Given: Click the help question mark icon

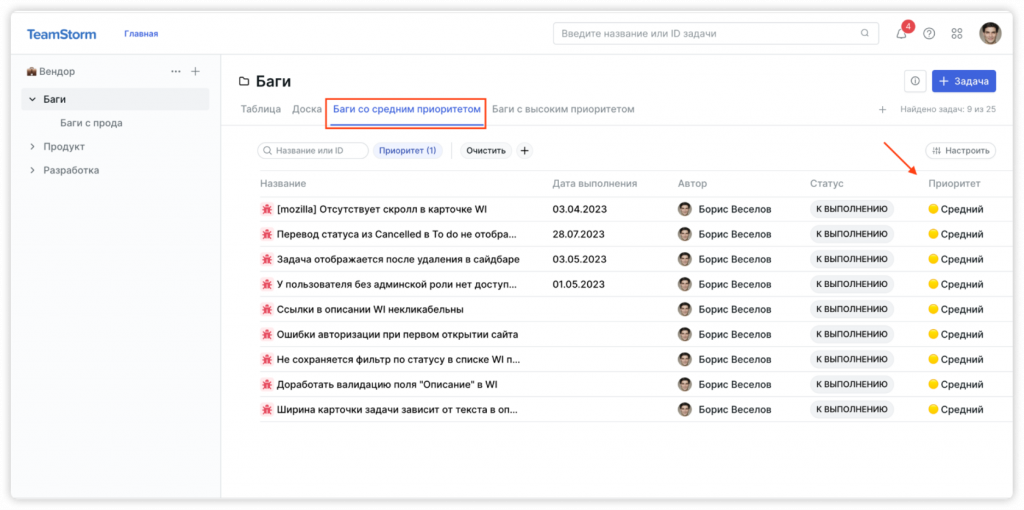Looking at the screenshot, I should point(929,33).
